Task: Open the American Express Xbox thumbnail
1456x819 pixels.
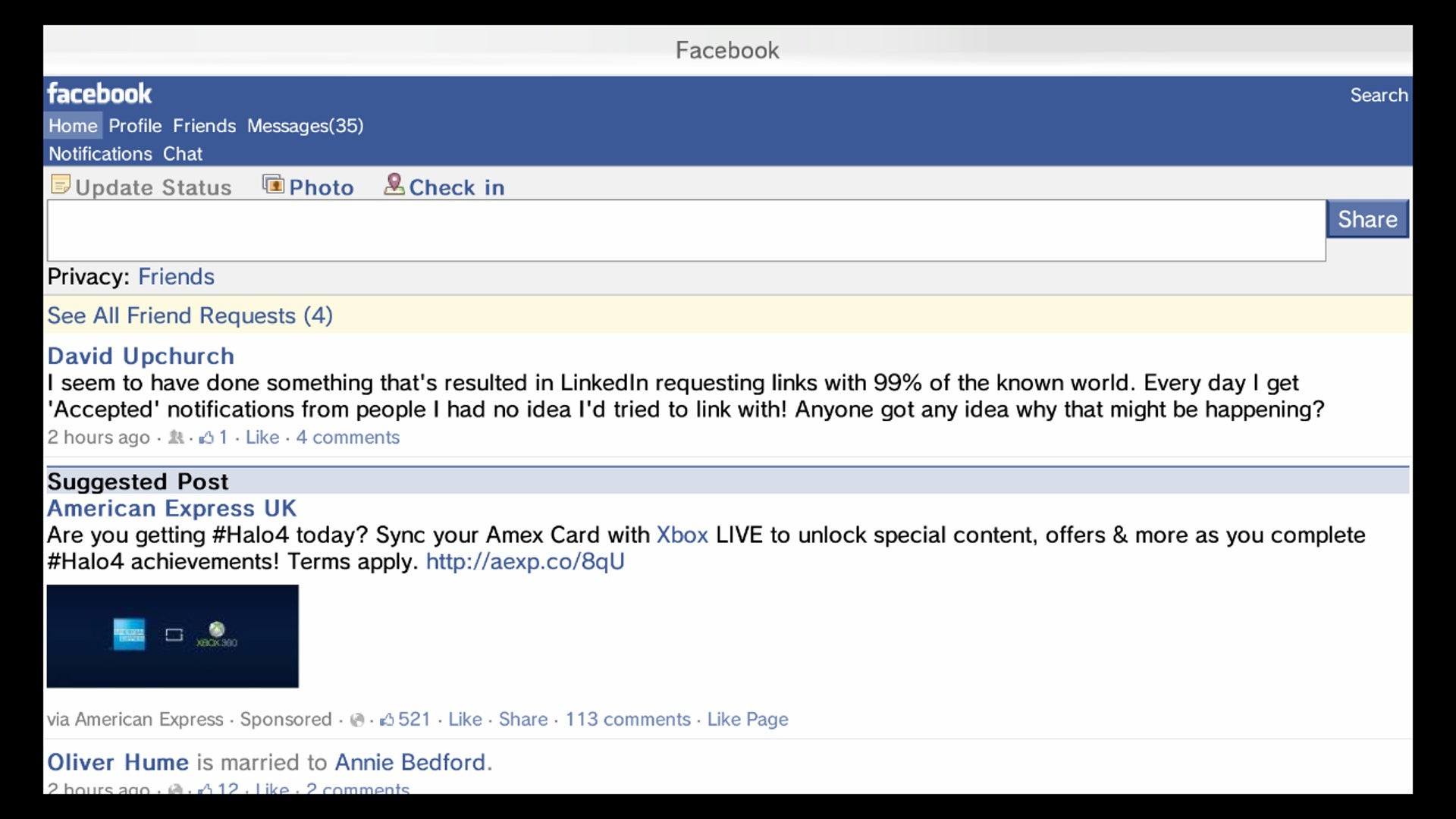Action: point(173,636)
